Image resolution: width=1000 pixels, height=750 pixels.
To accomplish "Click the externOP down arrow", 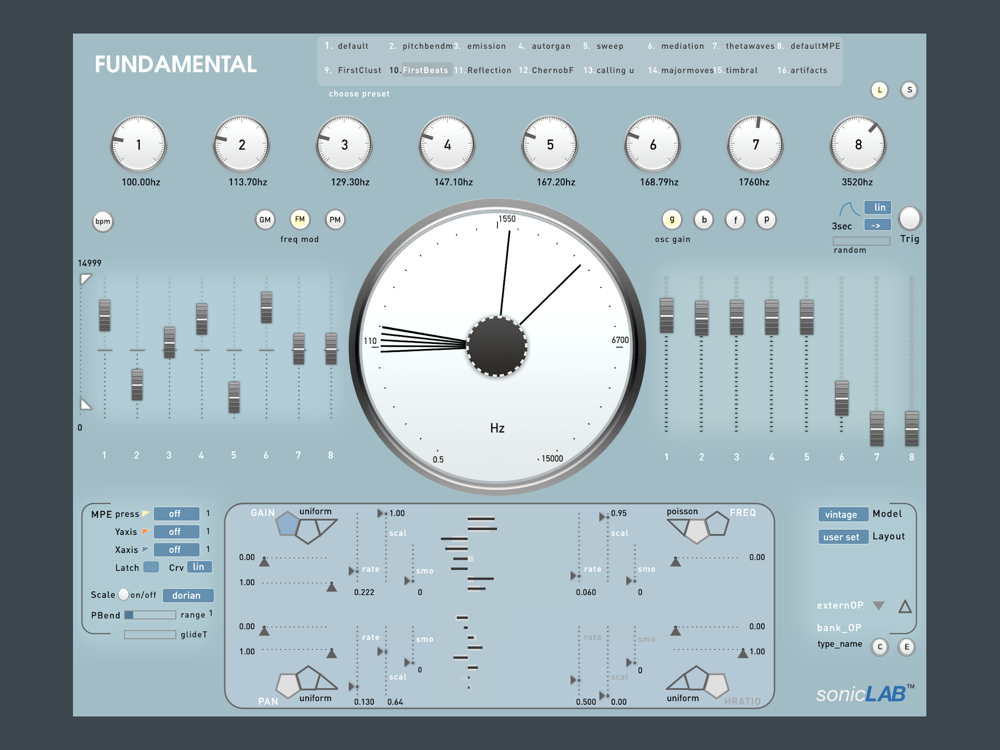I will tap(879, 606).
